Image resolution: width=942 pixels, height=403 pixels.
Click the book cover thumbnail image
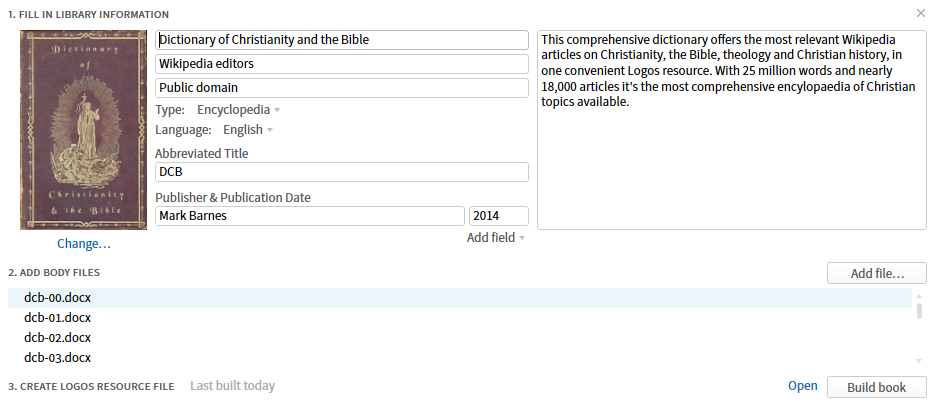pyautogui.click(x=84, y=130)
